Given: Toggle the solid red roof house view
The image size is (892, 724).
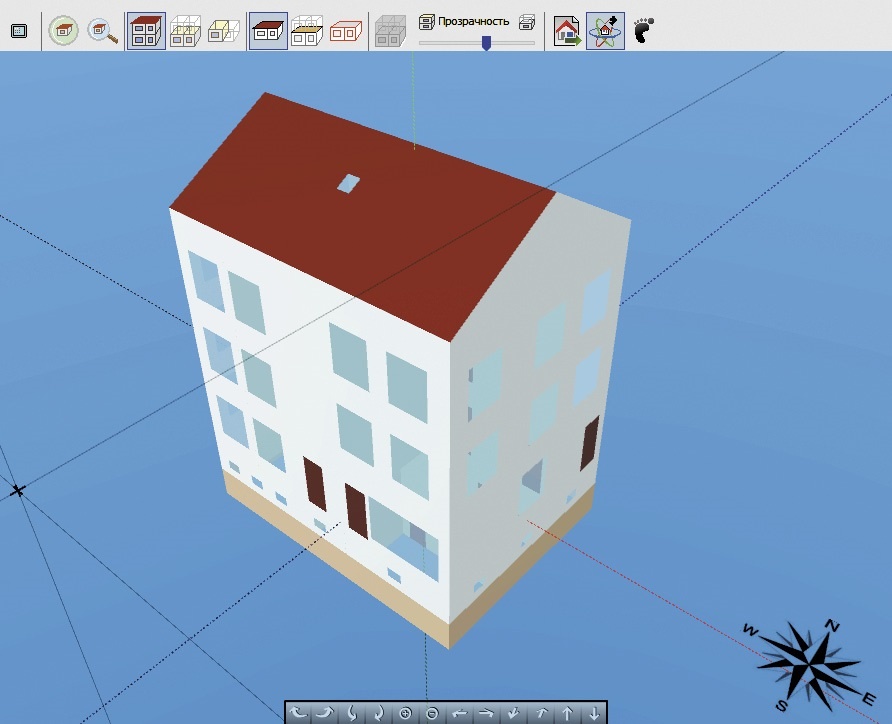Looking at the screenshot, I should 268,31.
